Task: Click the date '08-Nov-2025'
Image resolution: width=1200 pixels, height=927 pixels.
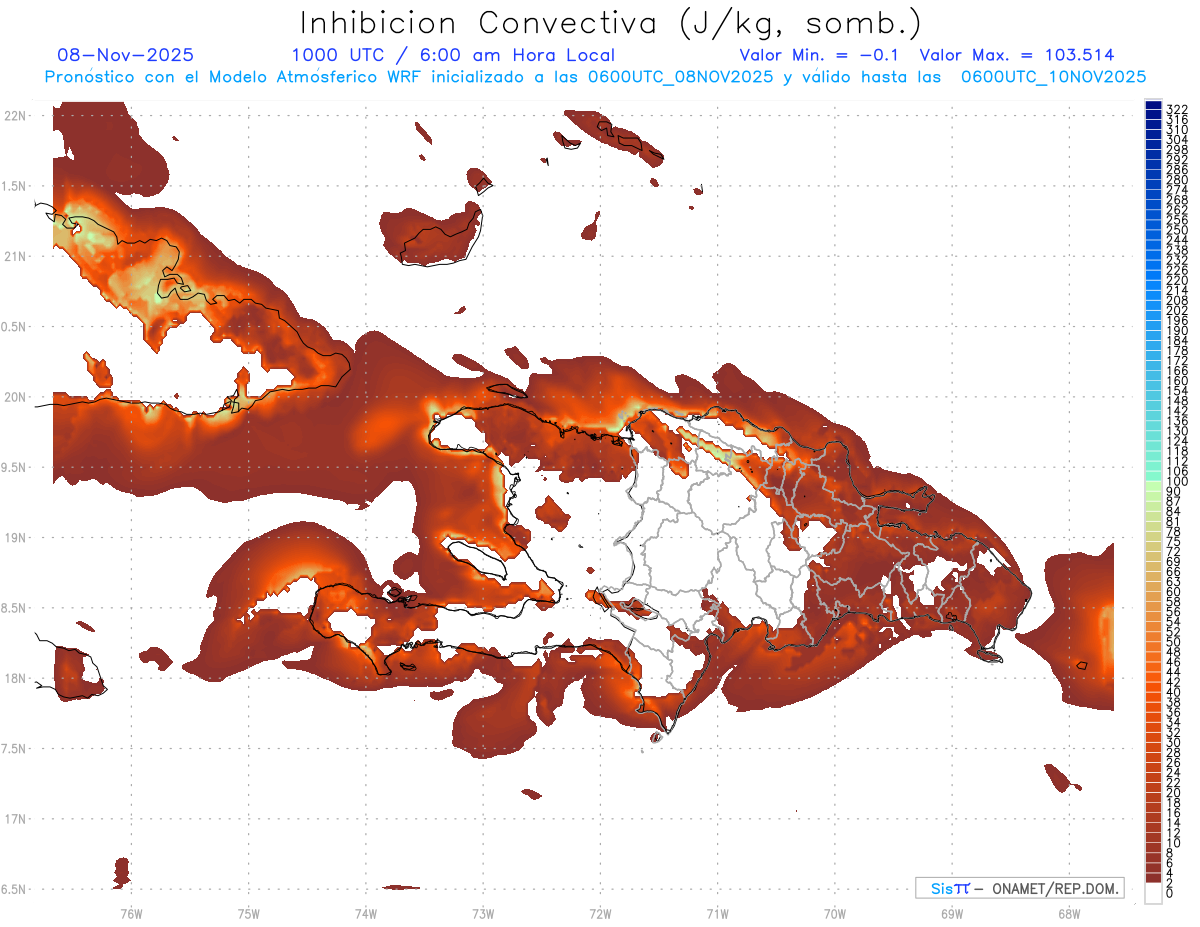Action: coord(125,55)
